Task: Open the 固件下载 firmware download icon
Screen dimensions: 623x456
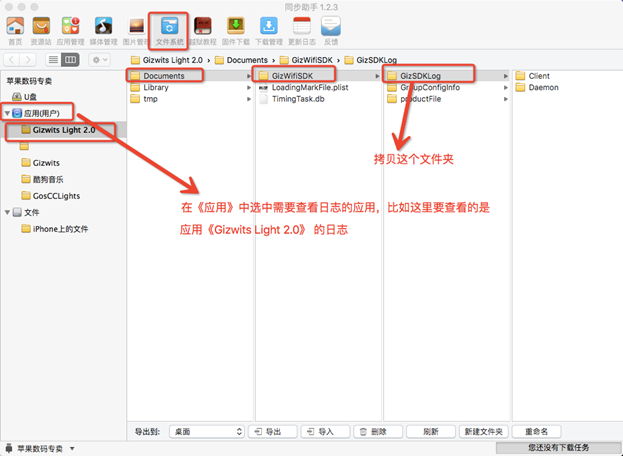Action: click(235, 30)
